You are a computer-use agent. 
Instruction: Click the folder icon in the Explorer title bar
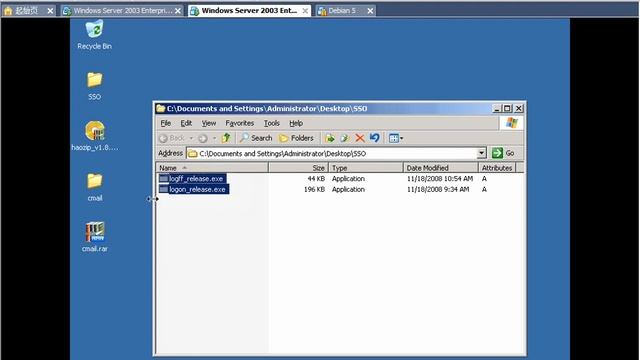(x=161, y=109)
